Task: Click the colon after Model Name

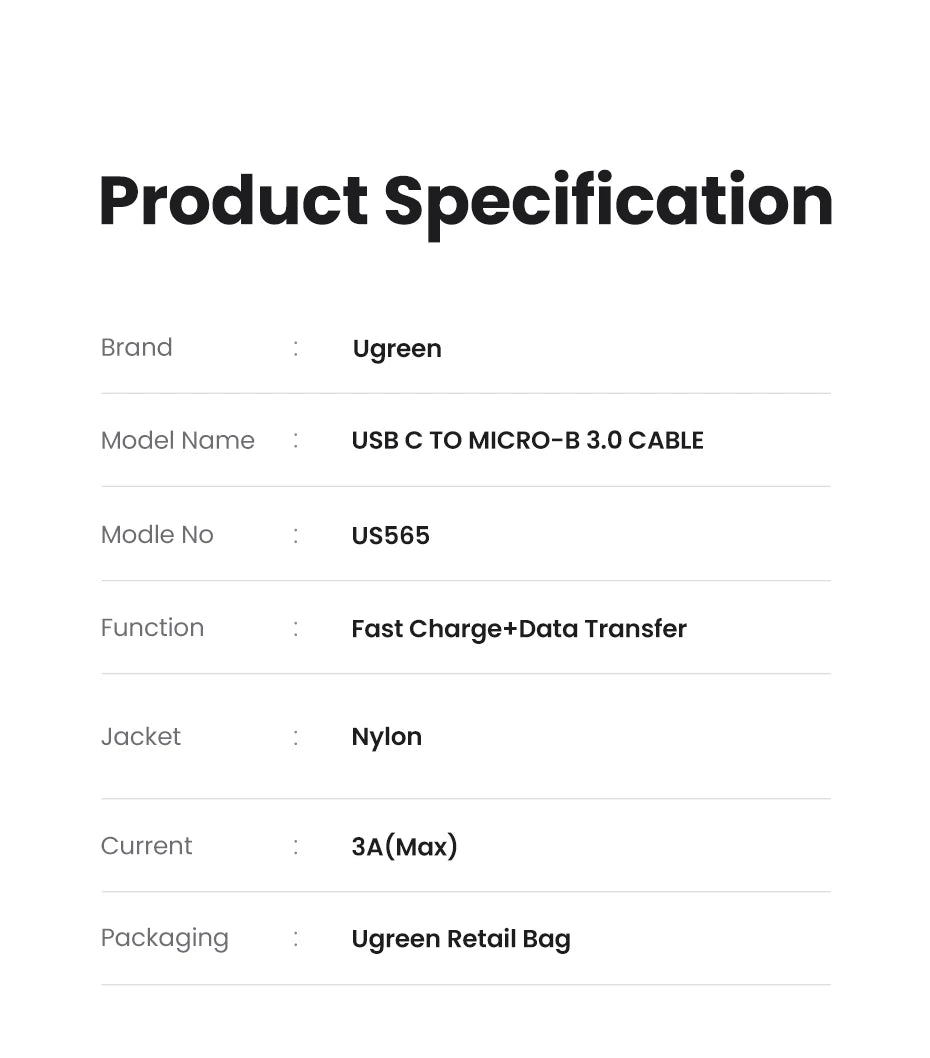Action: click(296, 441)
